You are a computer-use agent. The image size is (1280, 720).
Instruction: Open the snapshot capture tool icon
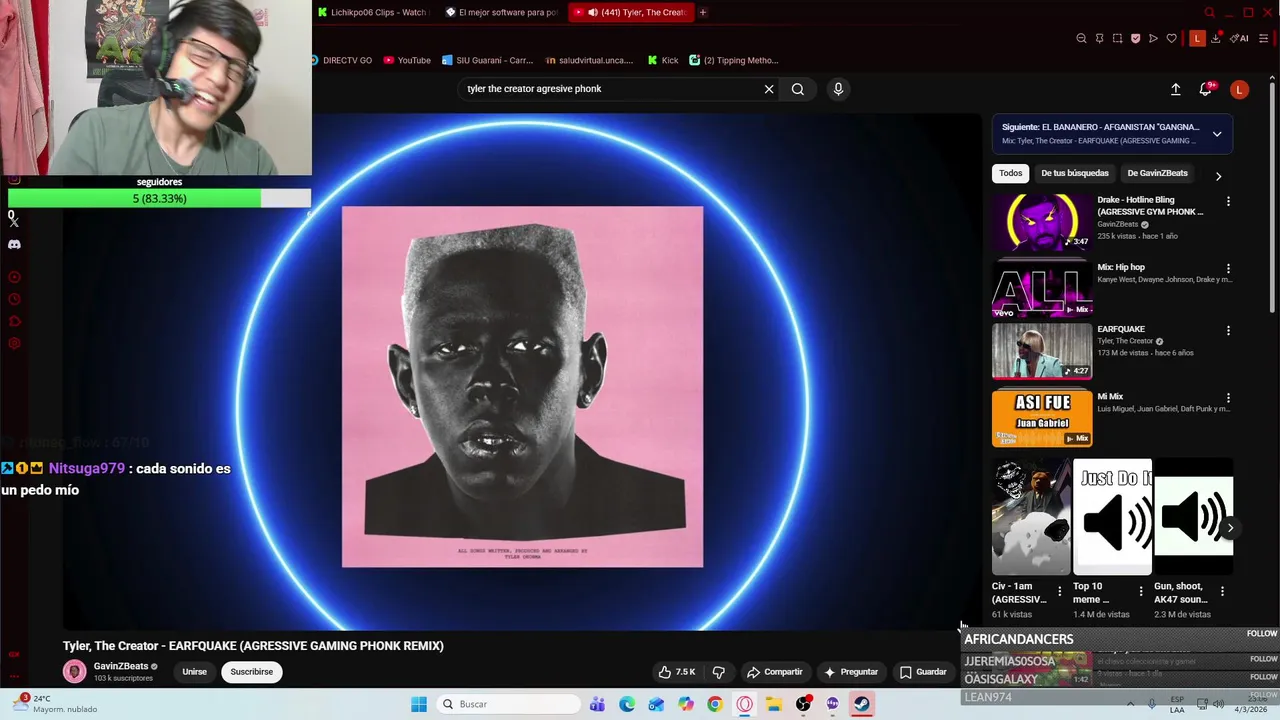(x=1117, y=38)
